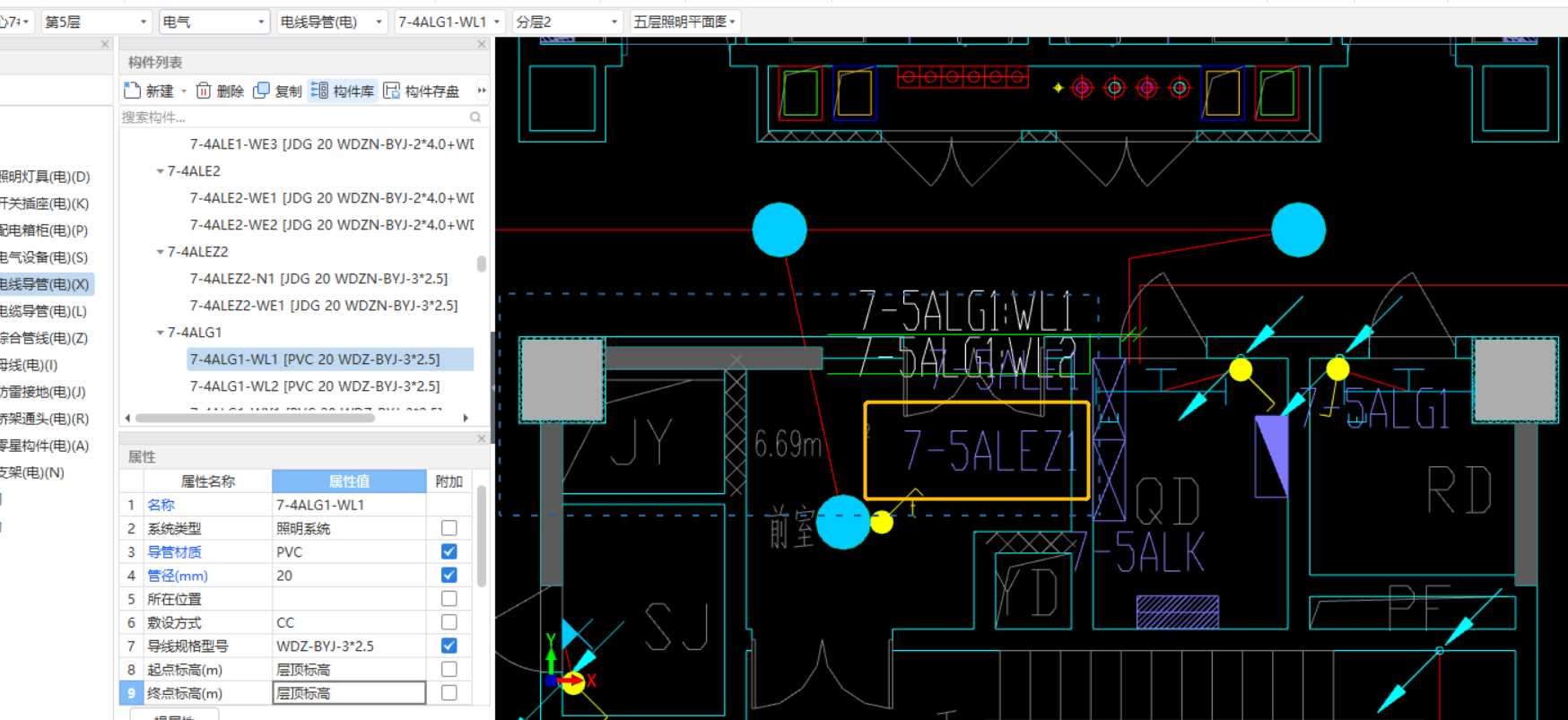Select 电气设备(电)(S) in left navigation
This screenshot has width=1568, height=720.
click(x=44, y=257)
